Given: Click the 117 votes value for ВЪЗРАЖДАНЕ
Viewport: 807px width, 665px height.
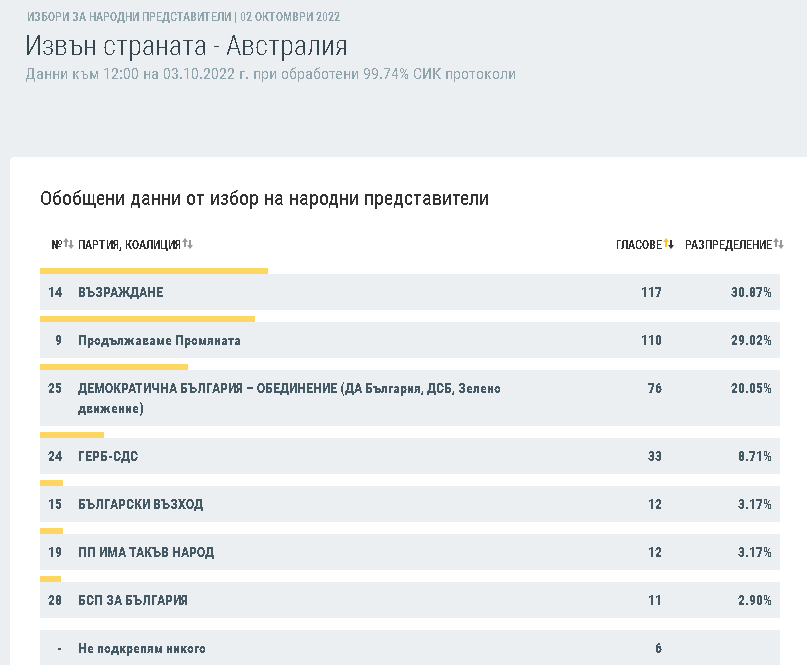Looking at the screenshot, I should 651,292.
